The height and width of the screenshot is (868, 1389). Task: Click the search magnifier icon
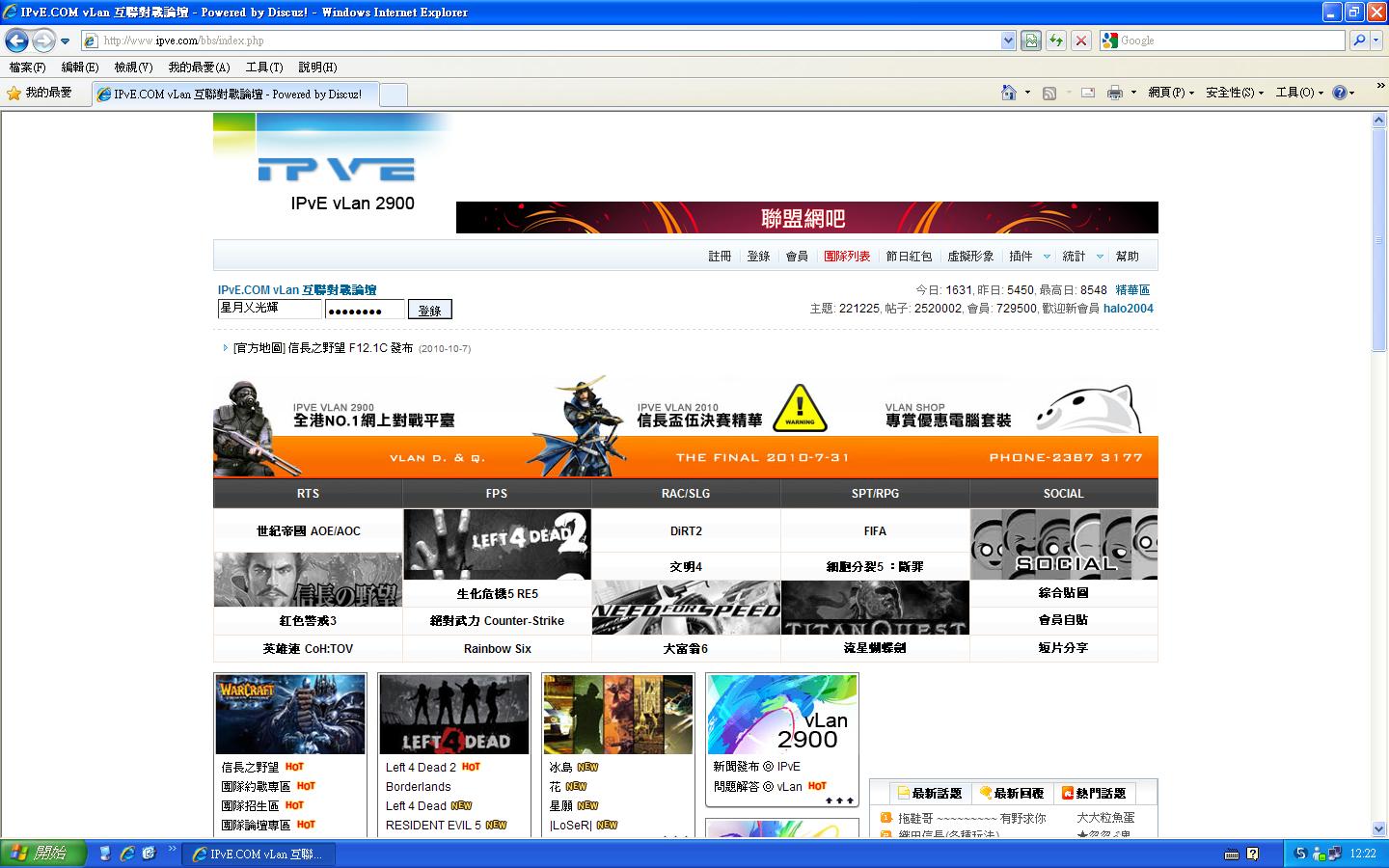[1359, 41]
